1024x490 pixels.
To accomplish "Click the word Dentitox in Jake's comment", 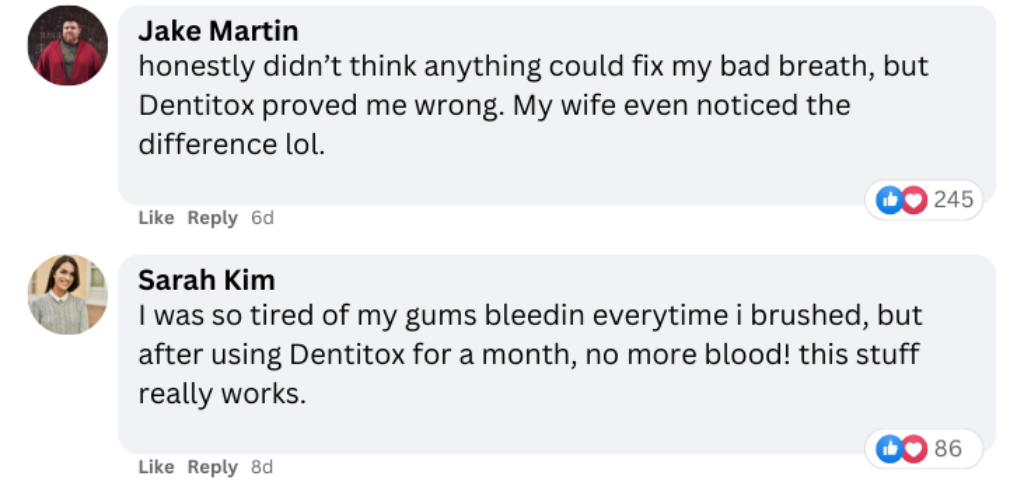I will tap(196, 106).
